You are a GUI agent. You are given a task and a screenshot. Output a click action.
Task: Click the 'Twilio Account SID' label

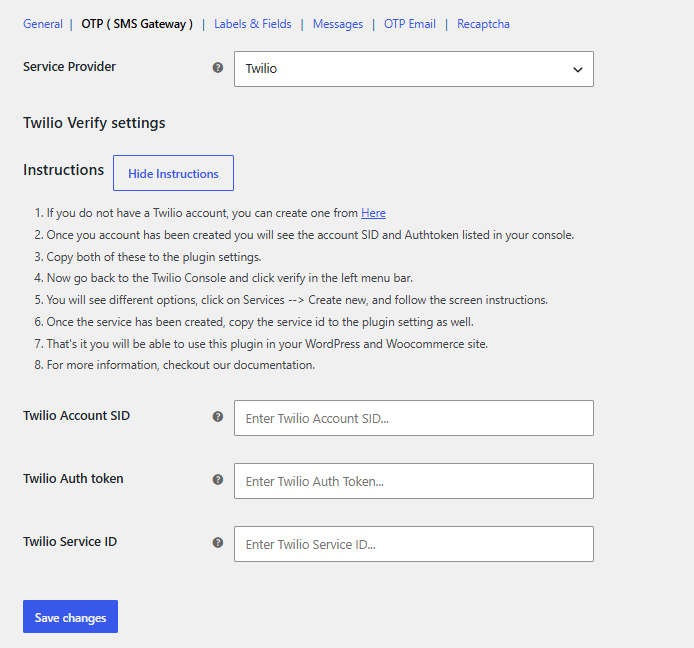(x=77, y=416)
